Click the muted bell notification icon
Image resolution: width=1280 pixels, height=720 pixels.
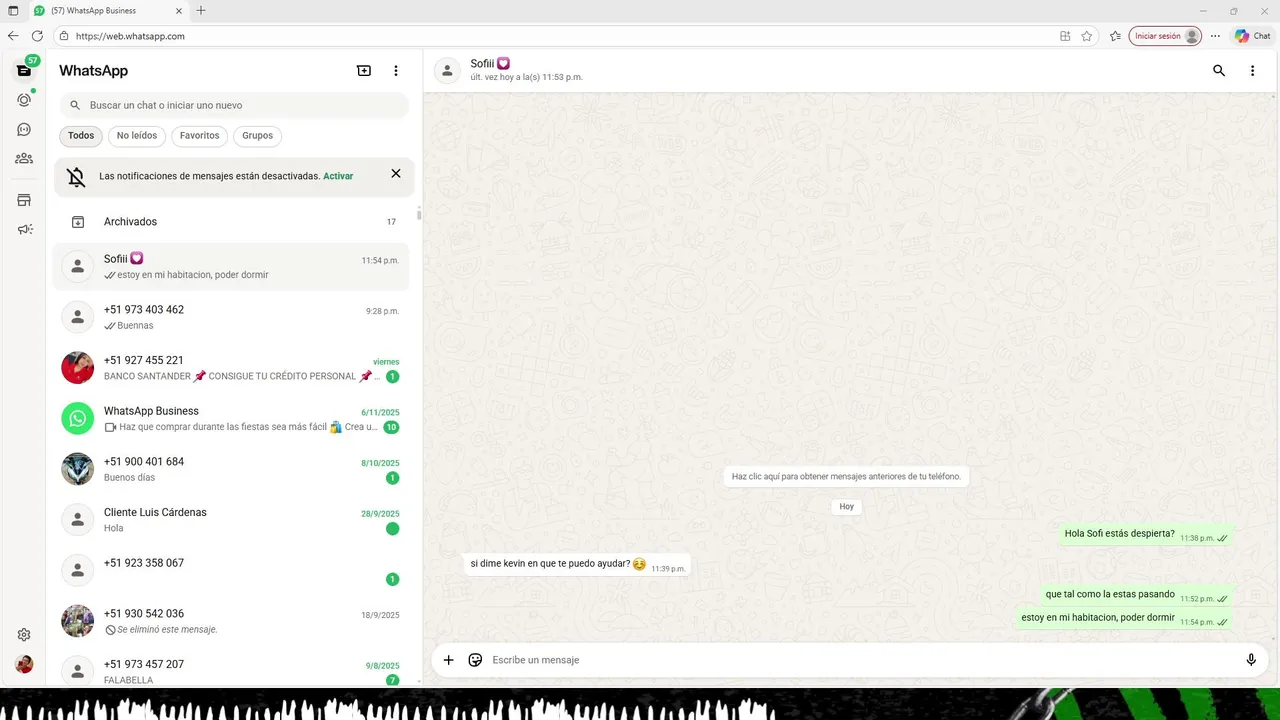76,177
